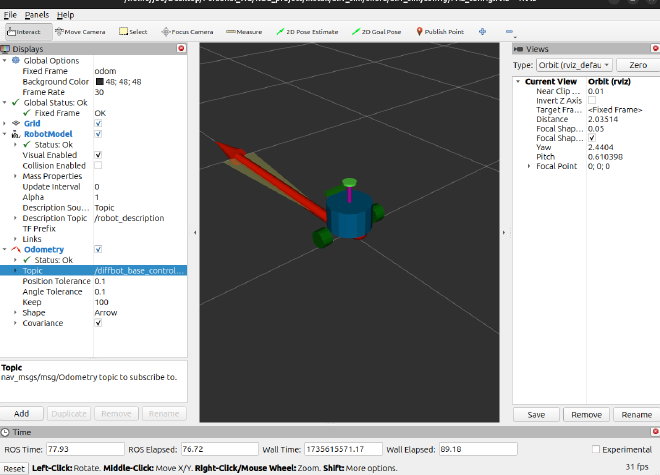Viewport: 660px width, 475px height.
Task: Click the Time panel clock icon
Action: [x=5, y=432]
